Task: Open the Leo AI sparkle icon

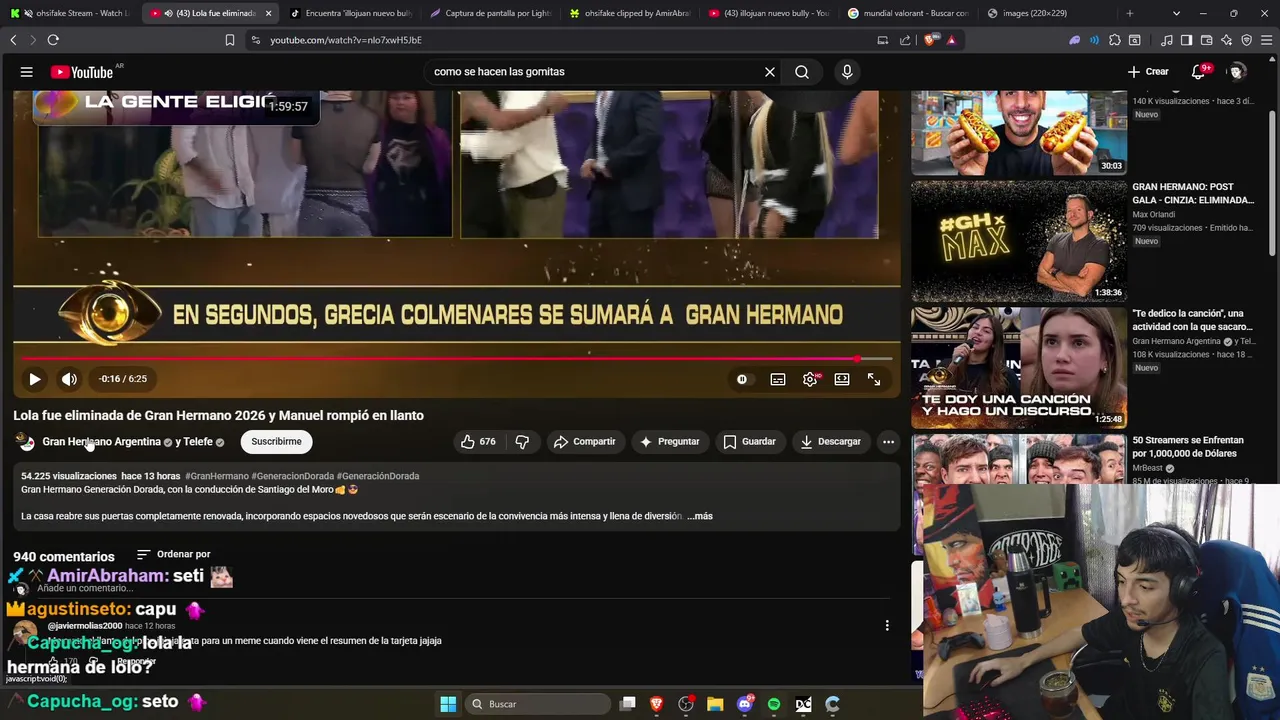Action: pos(1227,40)
